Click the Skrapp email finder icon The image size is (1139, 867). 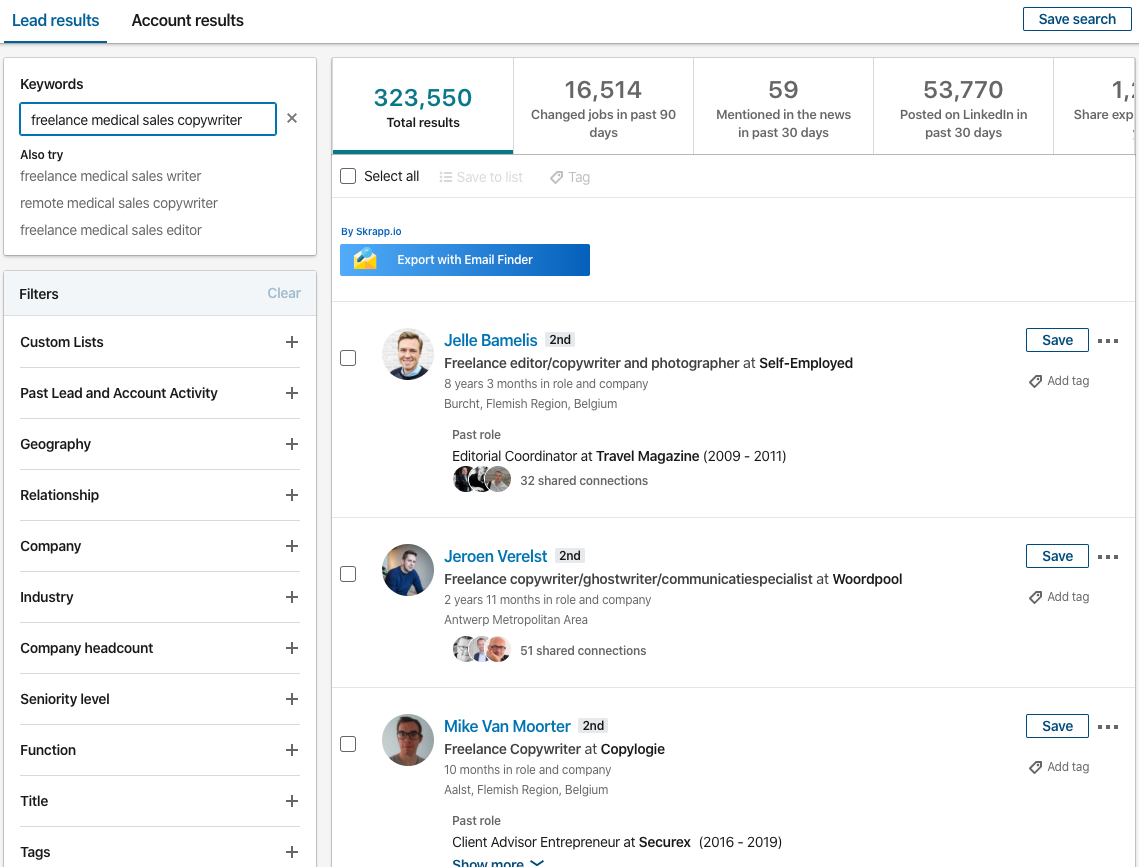click(x=365, y=259)
